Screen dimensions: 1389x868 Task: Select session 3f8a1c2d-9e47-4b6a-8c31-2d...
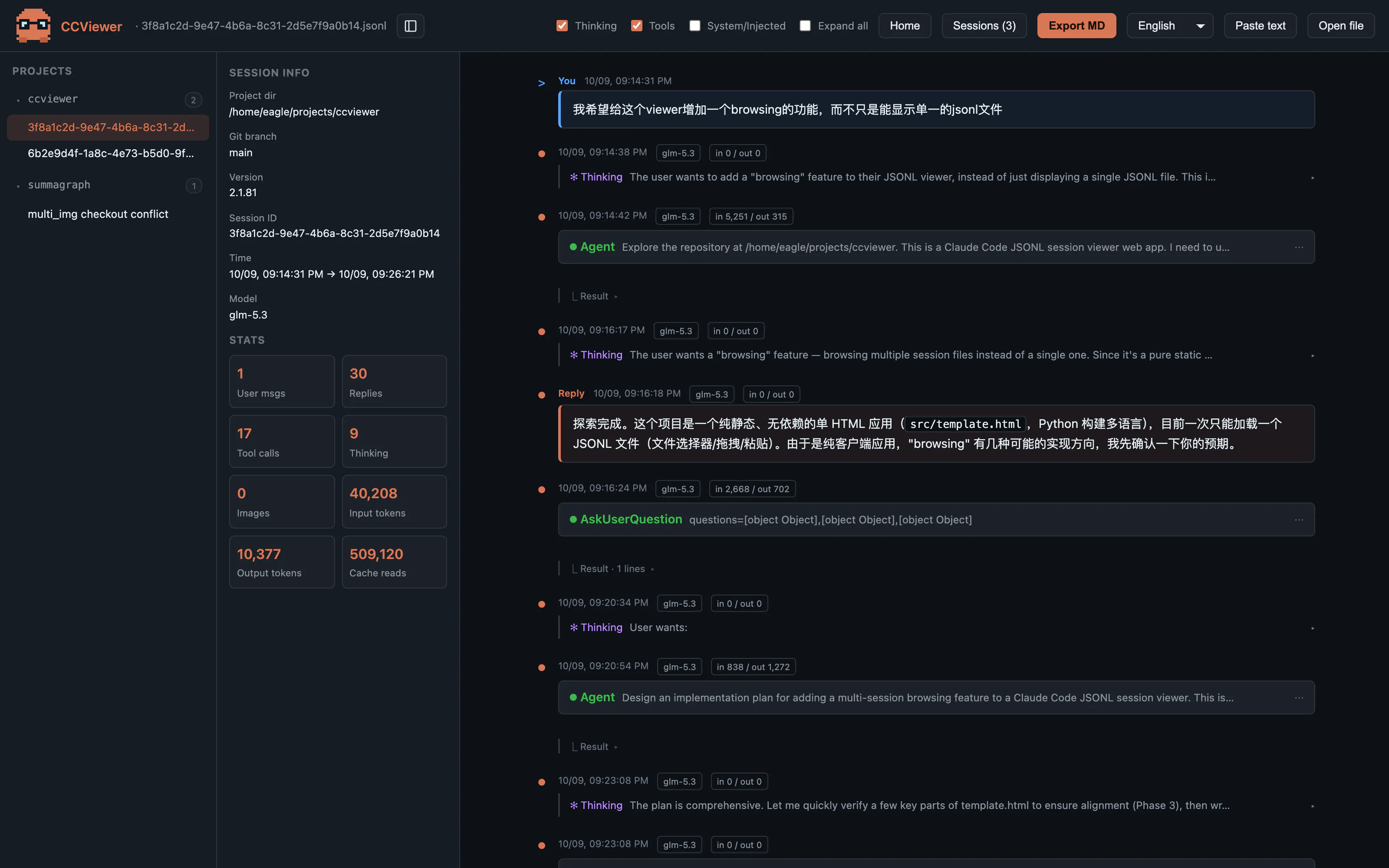click(108, 128)
